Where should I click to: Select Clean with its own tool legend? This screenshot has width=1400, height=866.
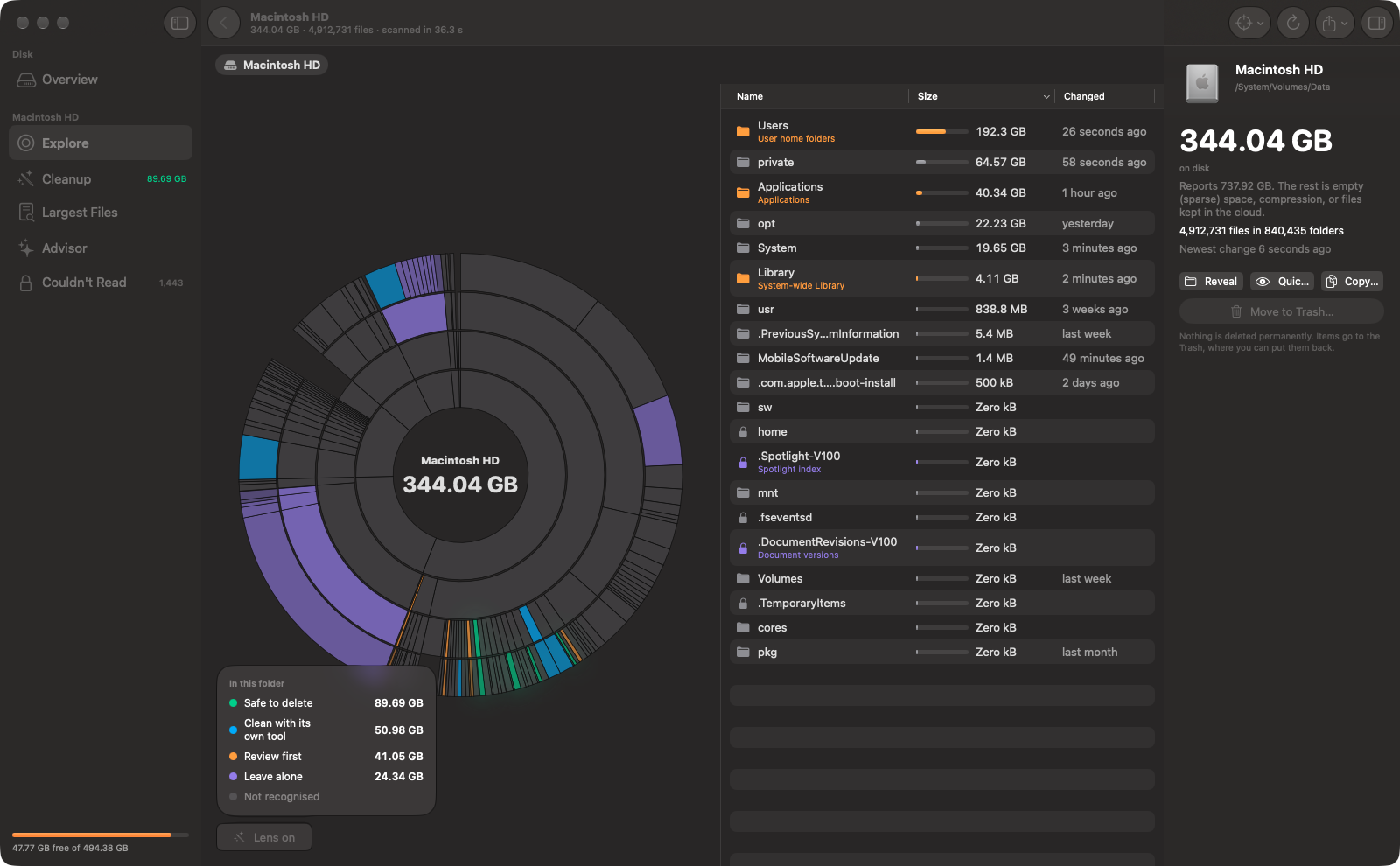326,730
